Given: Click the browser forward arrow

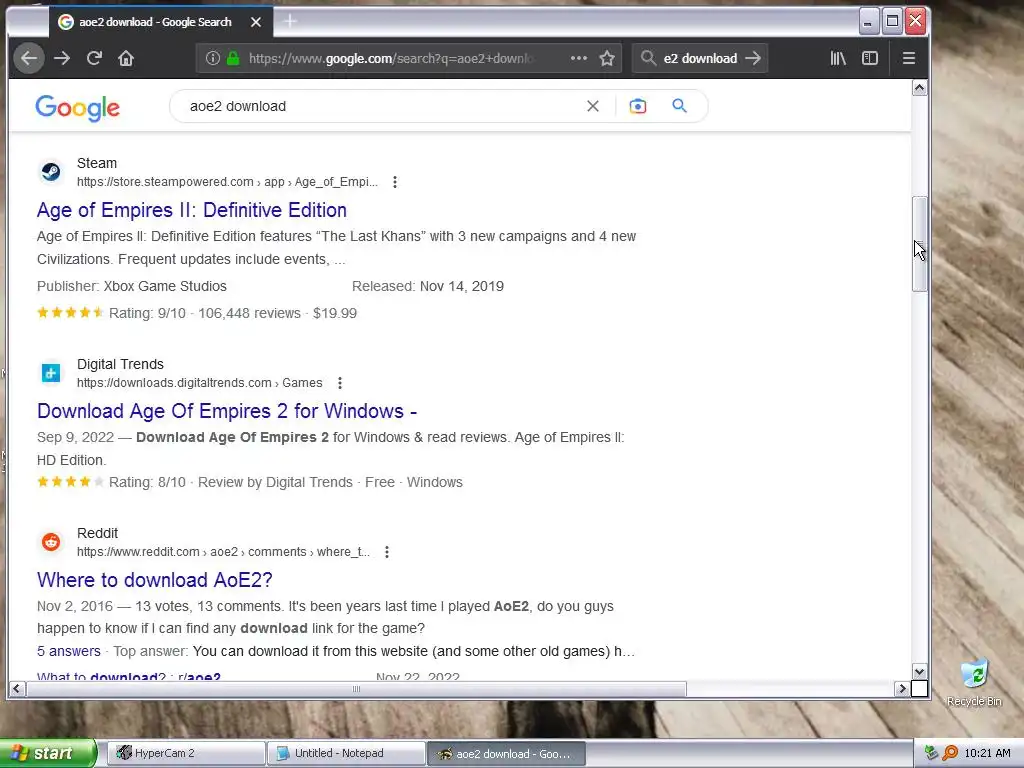Looking at the screenshot, I should [x=62, y=58].
